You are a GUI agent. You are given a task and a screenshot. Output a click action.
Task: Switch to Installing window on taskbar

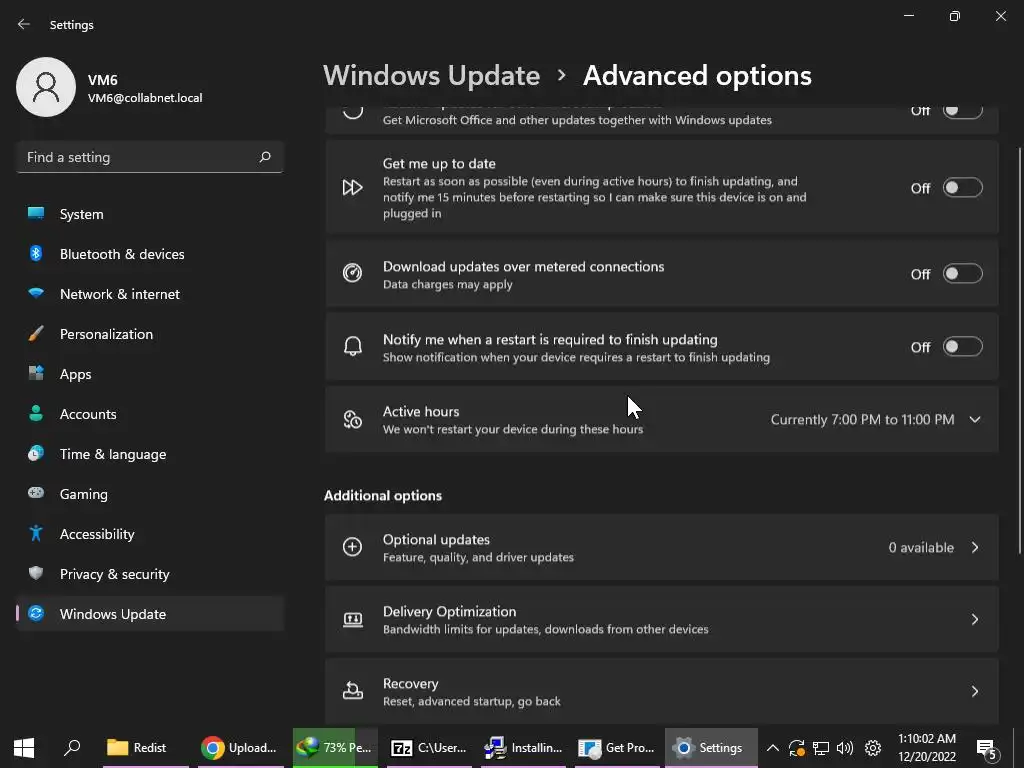(x=522, y=748)
